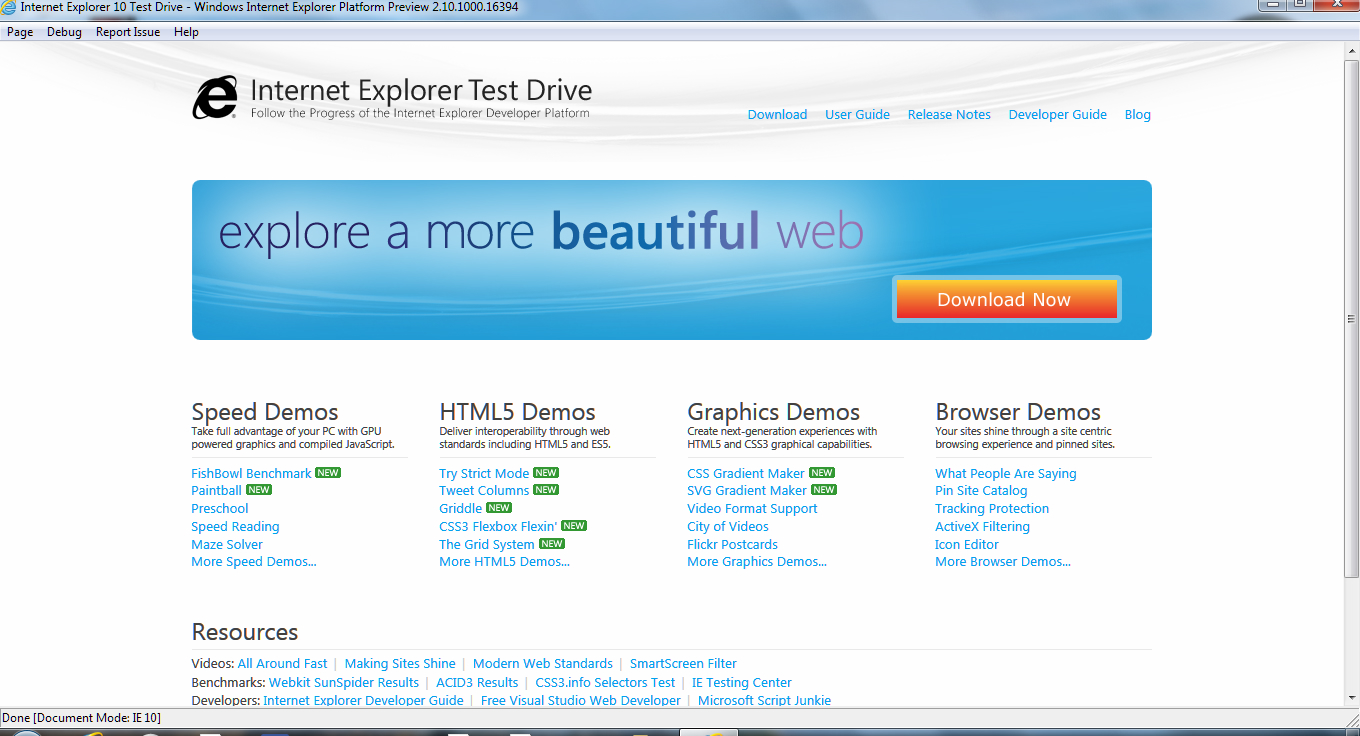Click the Document Mode status bar text
1360x736 pixels.
[x=81, y=718]
